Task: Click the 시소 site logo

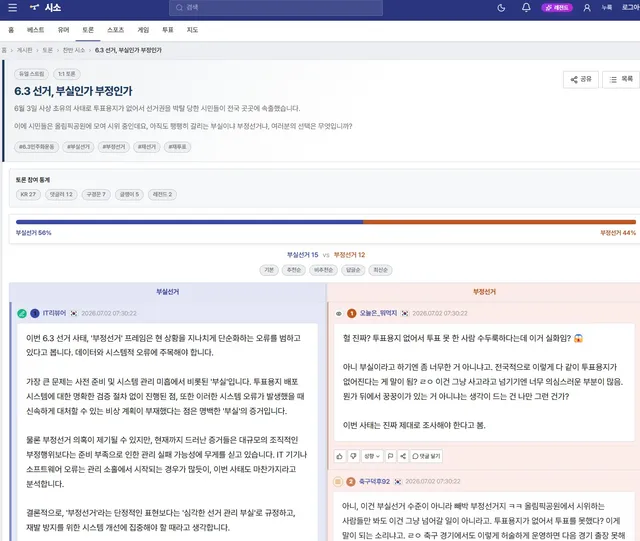Action: [46, 7]
